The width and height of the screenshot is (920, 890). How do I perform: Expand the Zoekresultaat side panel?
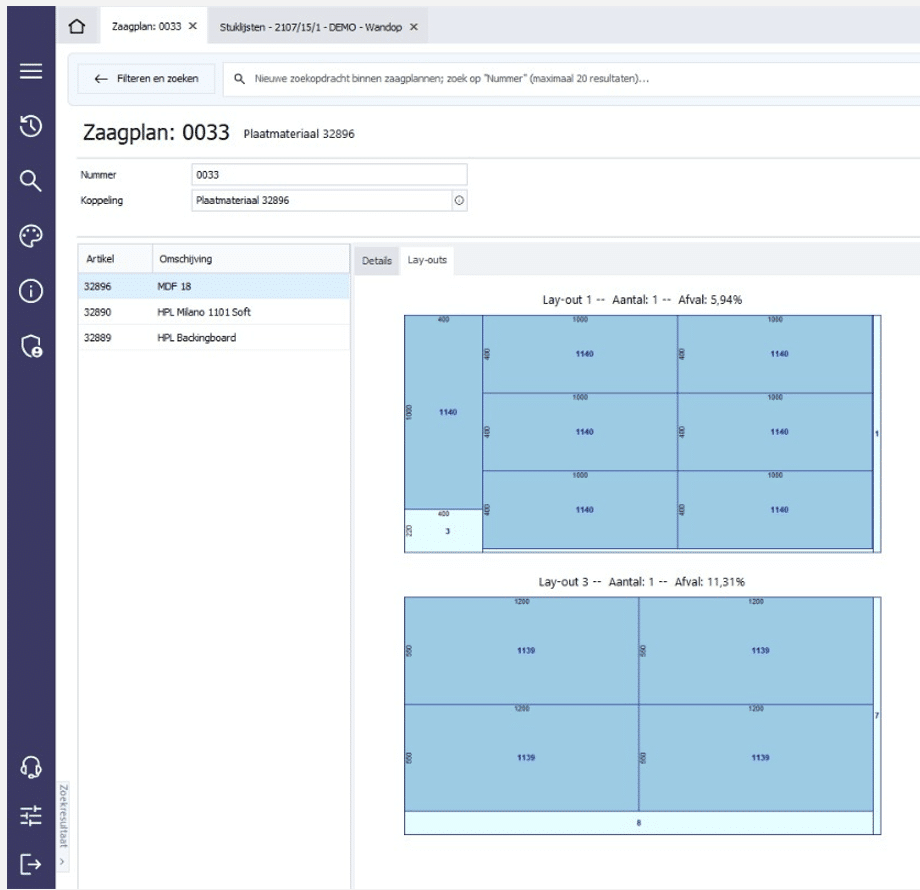[62, 860]
